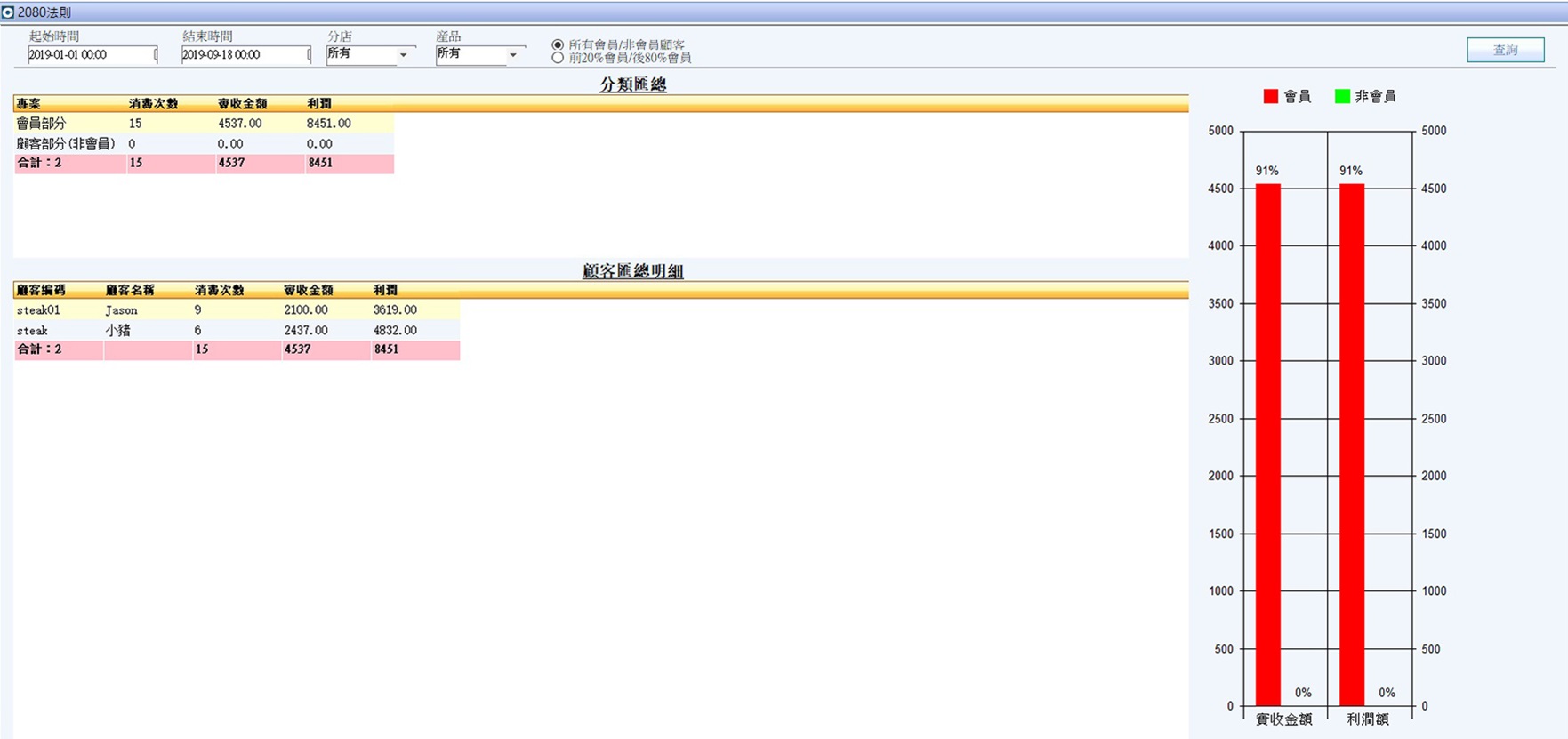The image size is (1568, 739).
Task: Click the 91% label above 利潤額 bar
Action: coord(1351,171)
